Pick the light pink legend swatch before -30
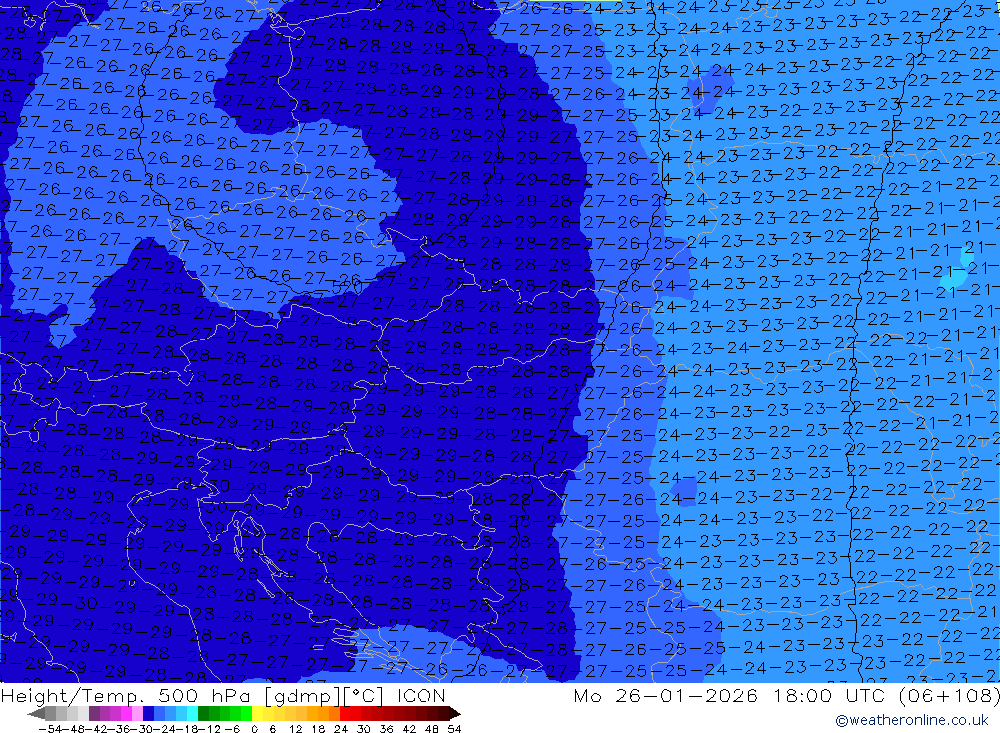The width and height of the screenshot is (1000, 733). pyautogui.click(x=137, y=714)
